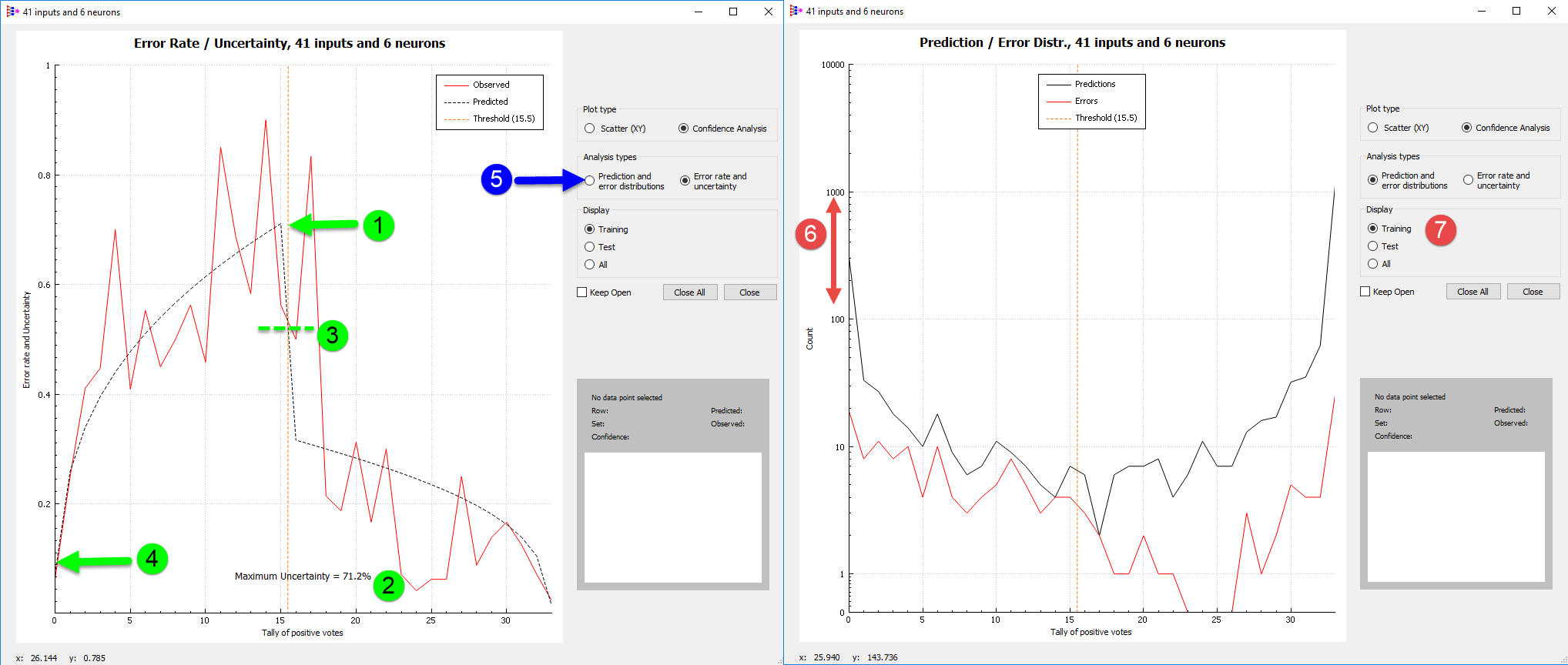Click the Count axis label in right chart

coord(809,339)
